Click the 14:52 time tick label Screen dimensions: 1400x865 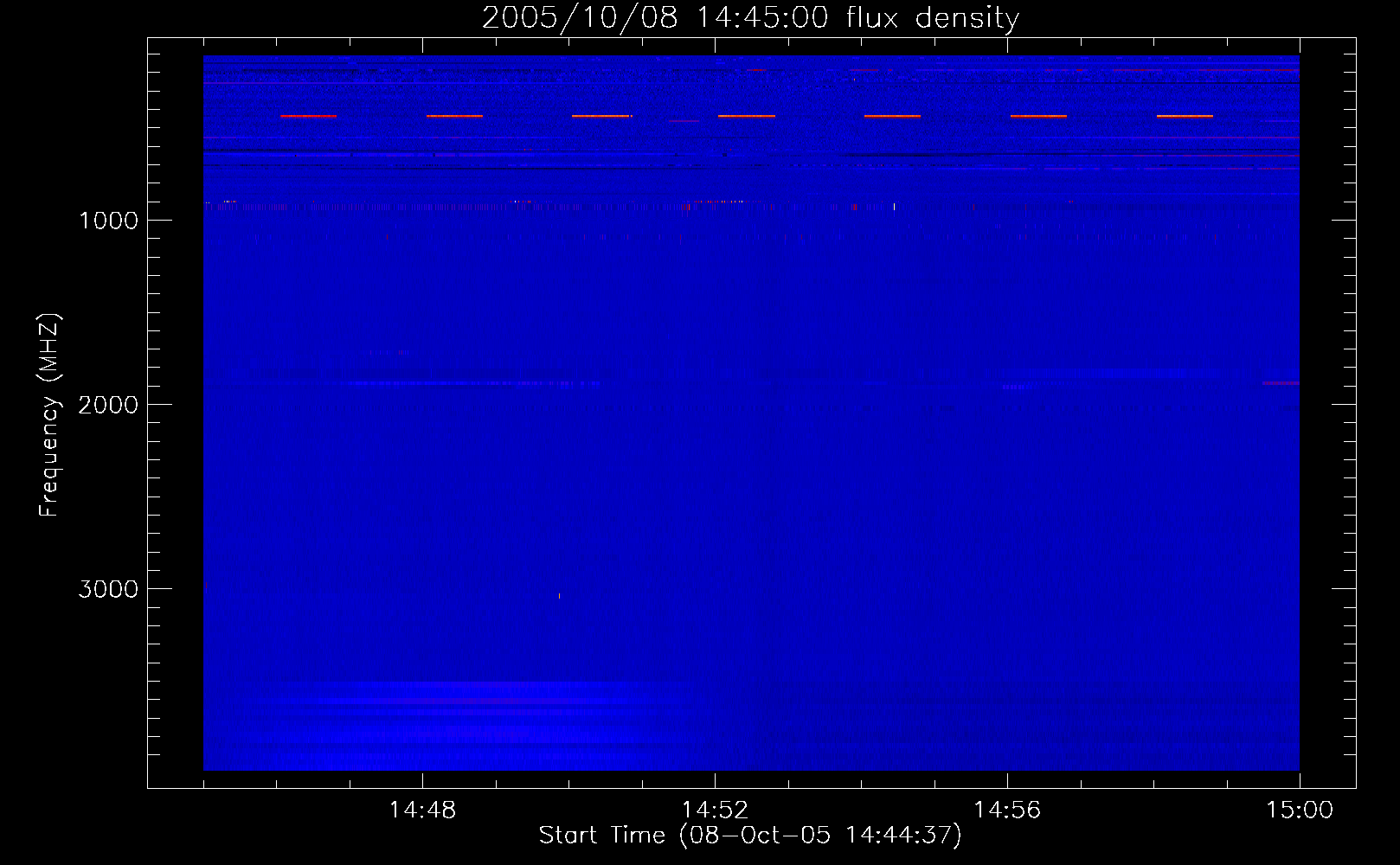click(x=715, y=811)
